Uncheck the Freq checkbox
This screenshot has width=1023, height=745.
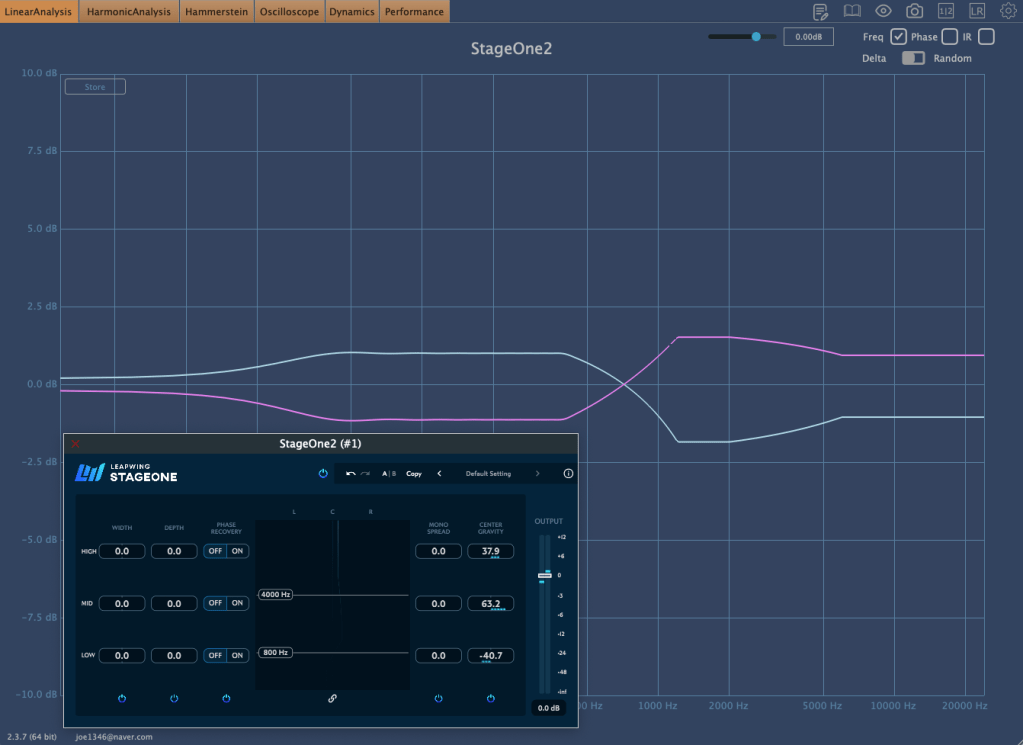click(x=898, y=37)
